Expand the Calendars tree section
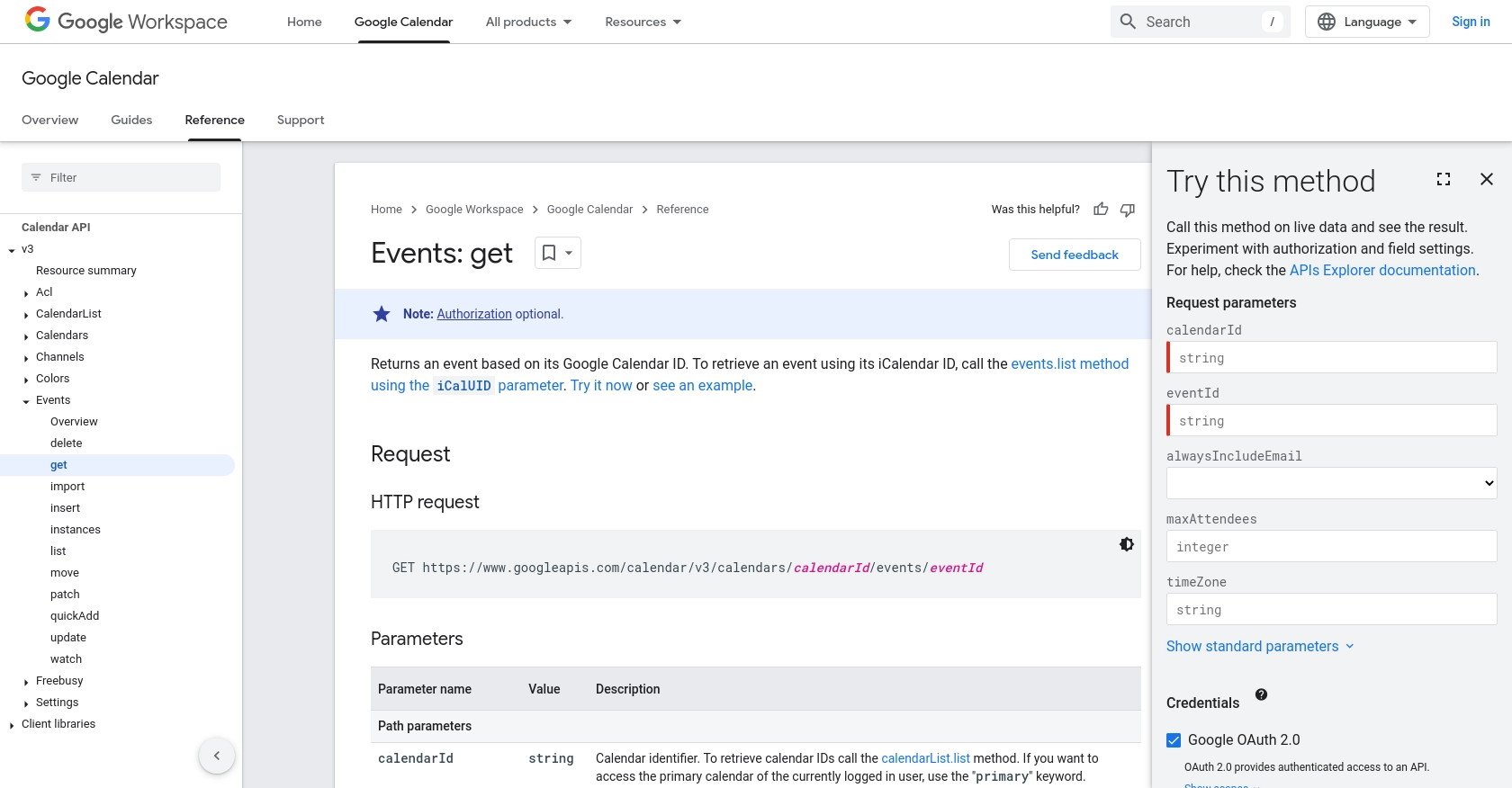 26,336
